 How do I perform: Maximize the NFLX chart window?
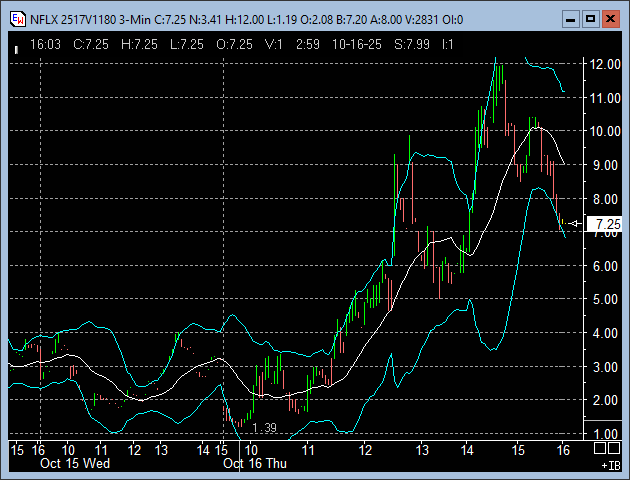coord(590,18)
